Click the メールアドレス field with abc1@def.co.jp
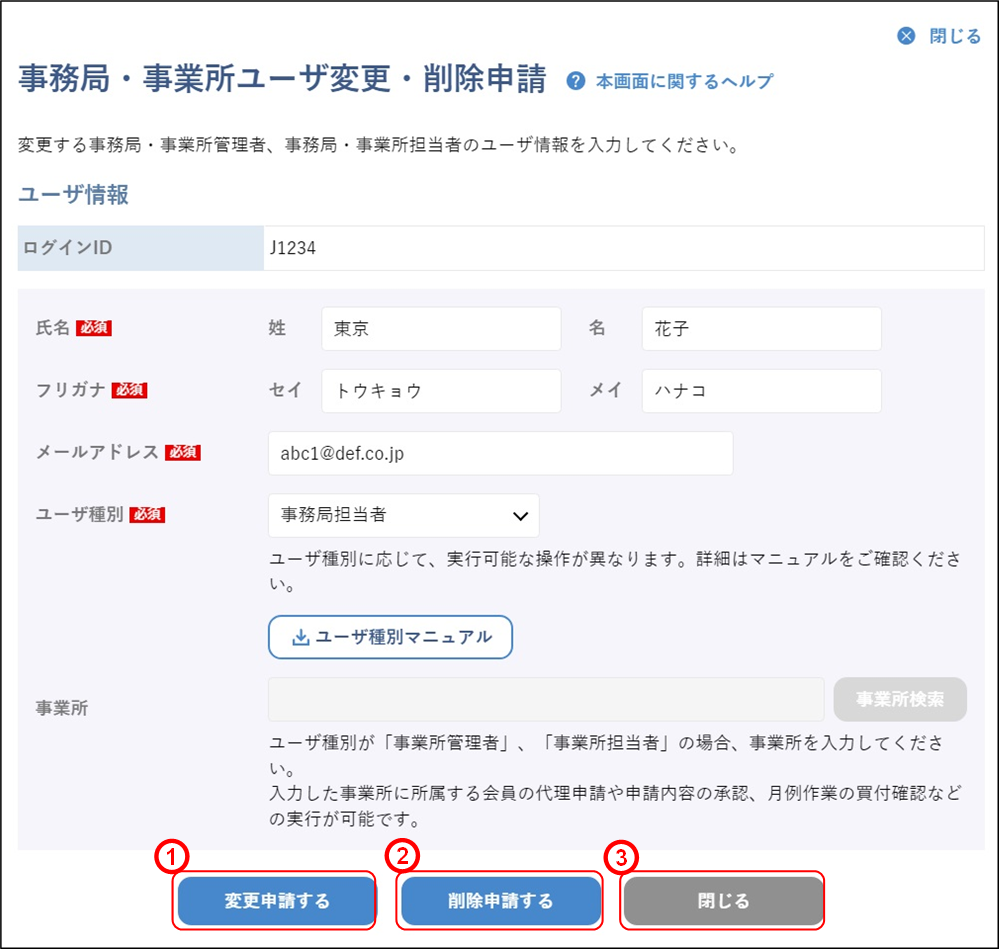This screenshot has height=950, width=1000. (x=500, y=453)
